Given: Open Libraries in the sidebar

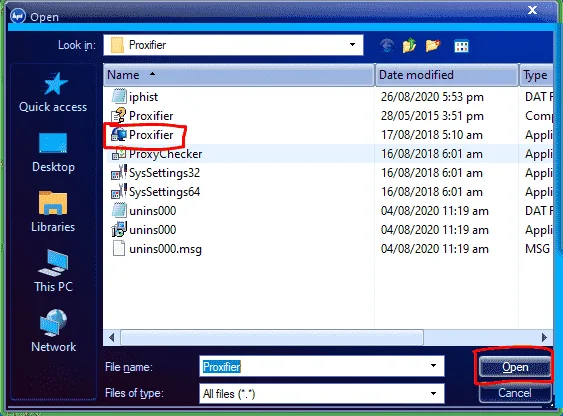Looking at the screenshot, I should (x=53, y=212).
